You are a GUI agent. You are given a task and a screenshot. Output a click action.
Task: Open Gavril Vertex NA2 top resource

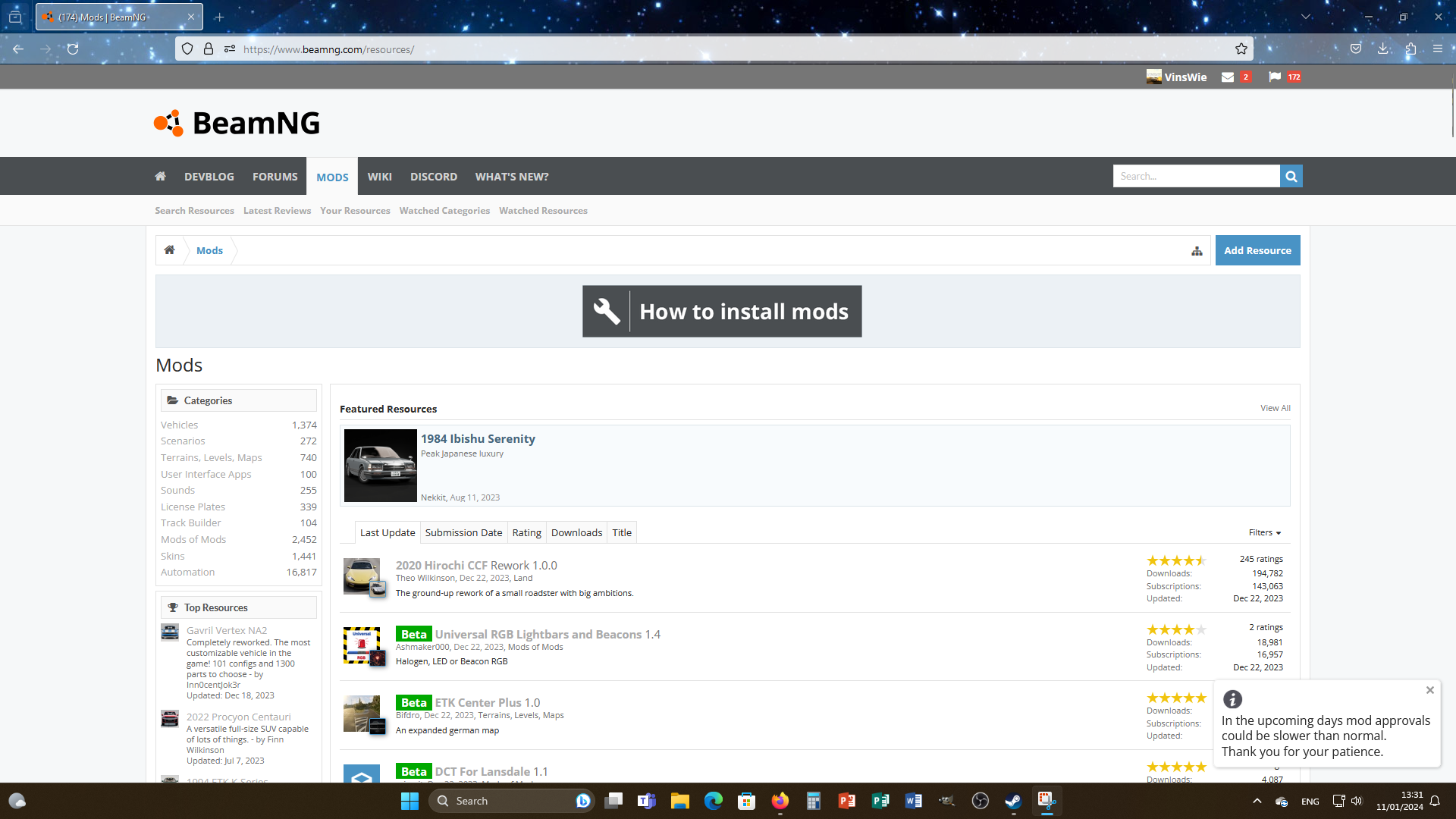(227, 630)
